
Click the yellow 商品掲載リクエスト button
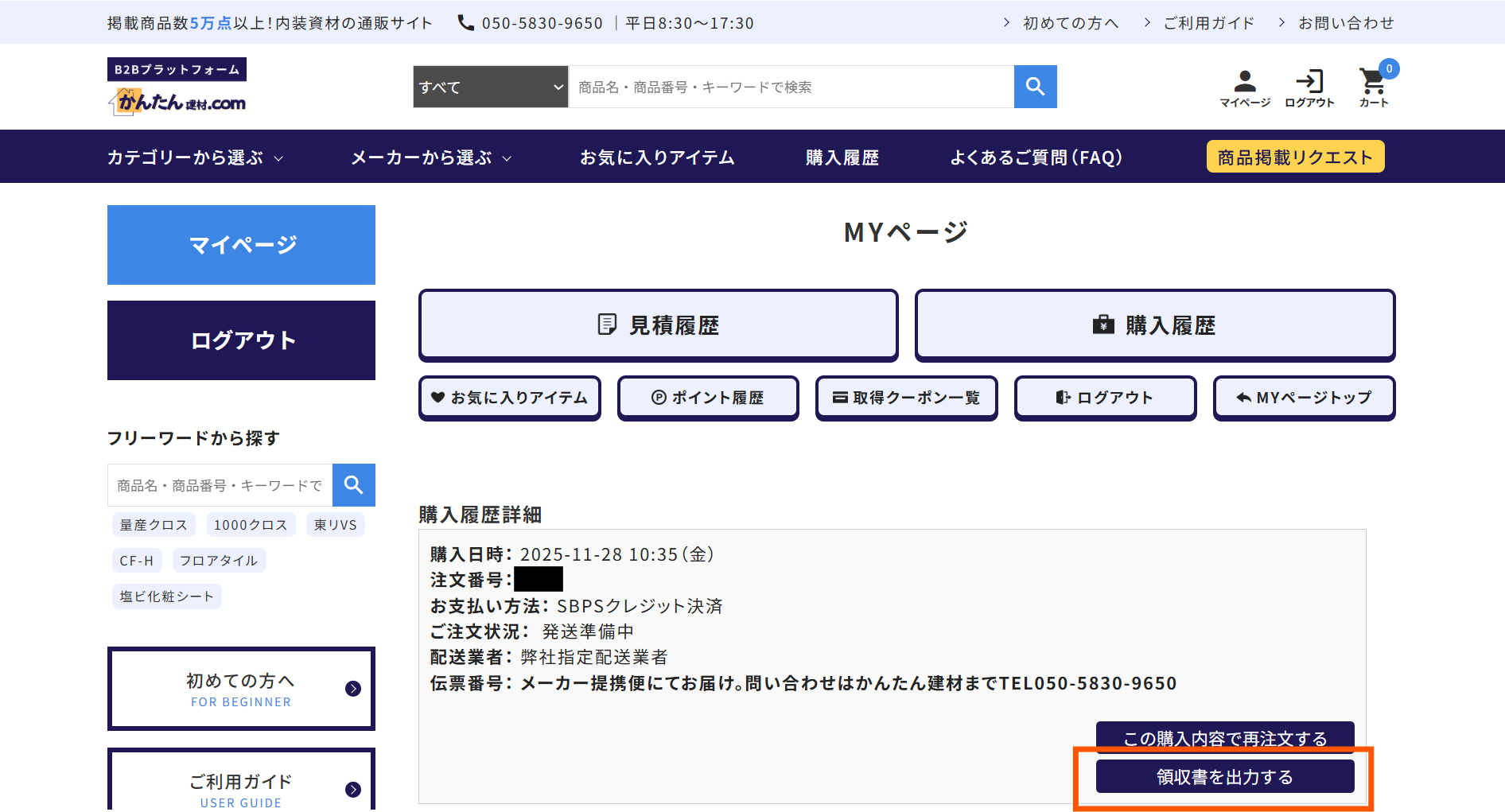click(x=1294, y=156)
